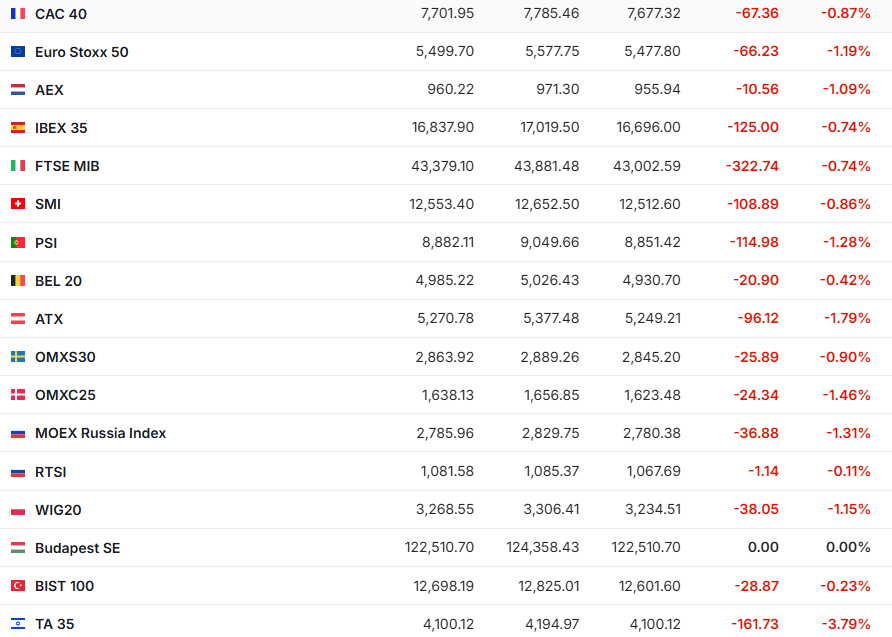
Task: Click the Belgium flag icon by BEL 20
Action: 18,281
